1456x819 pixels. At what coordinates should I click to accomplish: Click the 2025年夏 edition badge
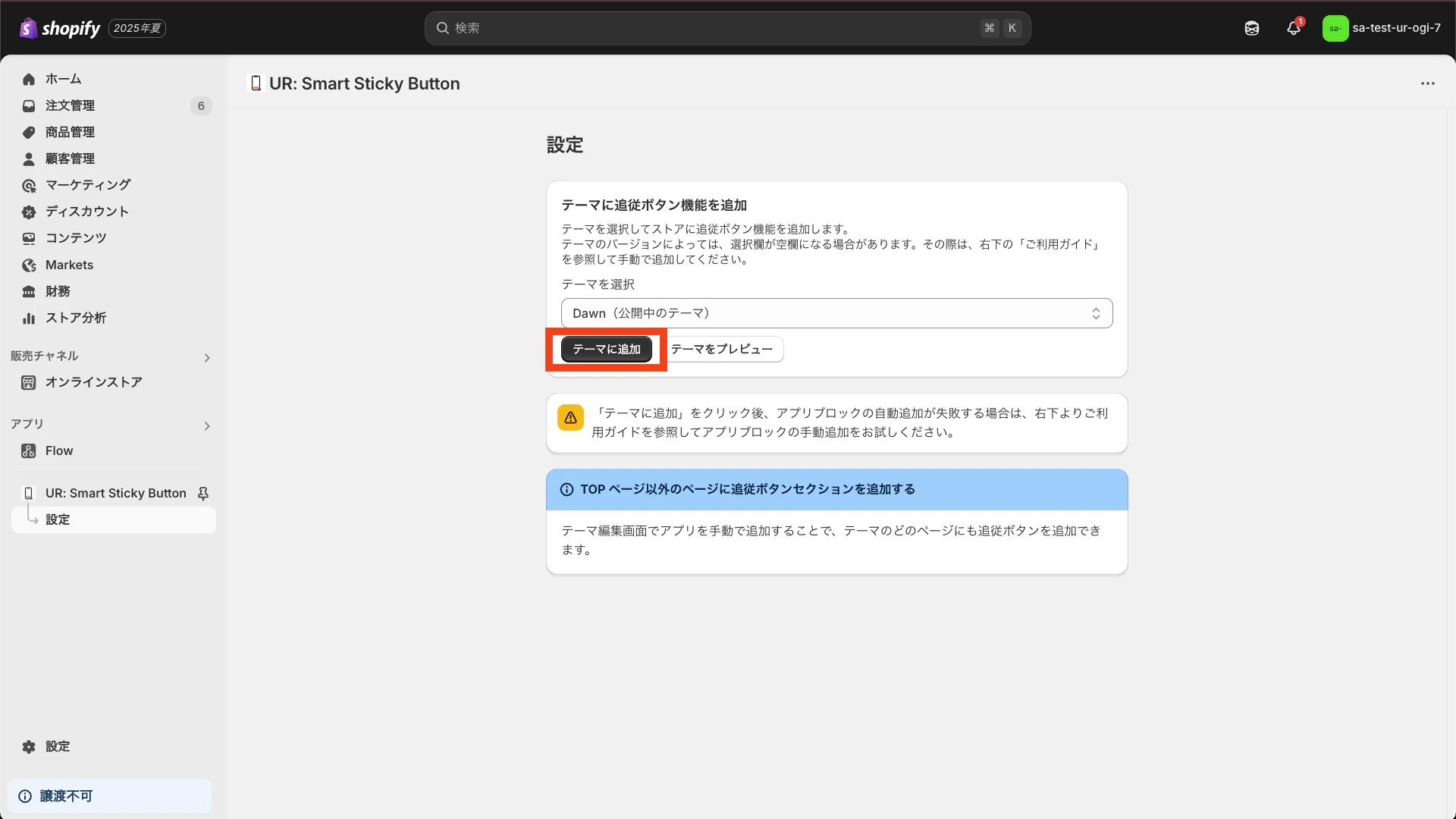(137, 28)
